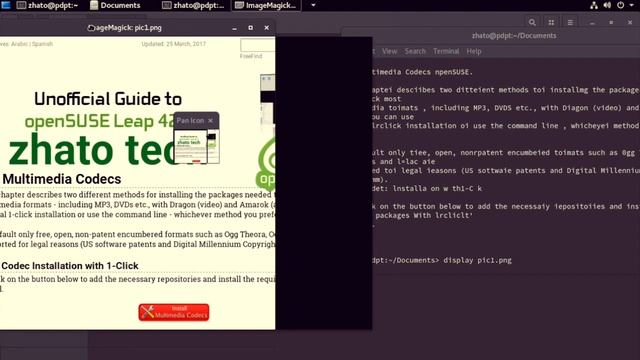Click the Spanish language link
Screen dimensions: 640x360
tap(42, 44)
